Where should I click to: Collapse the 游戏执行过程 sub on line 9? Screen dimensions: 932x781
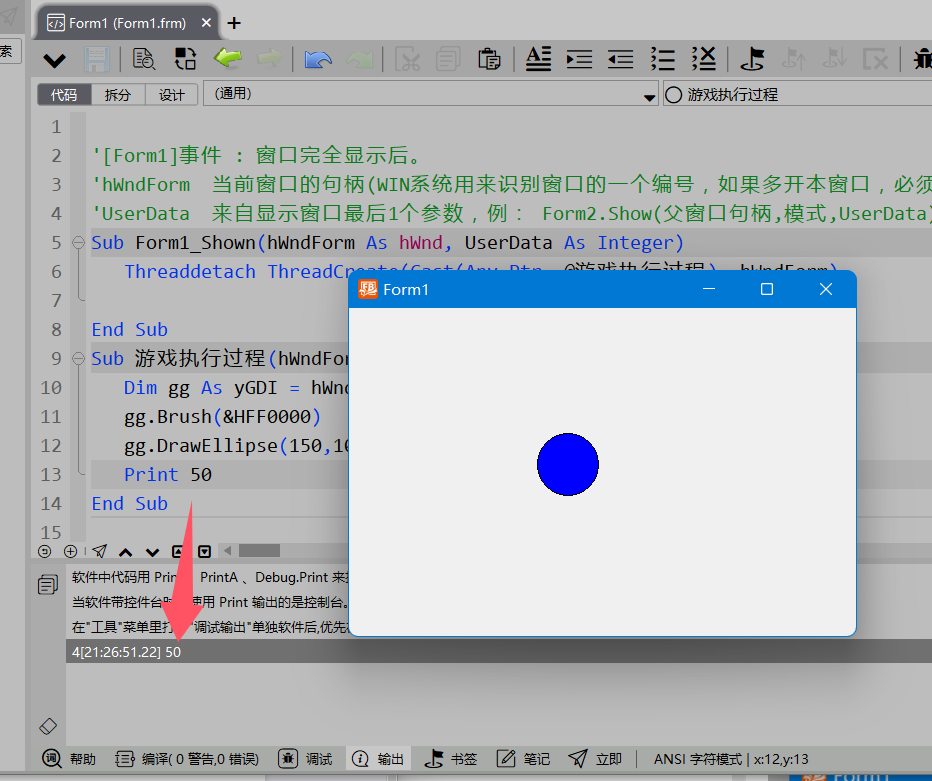pyautogui.click(x=78, y=359)
